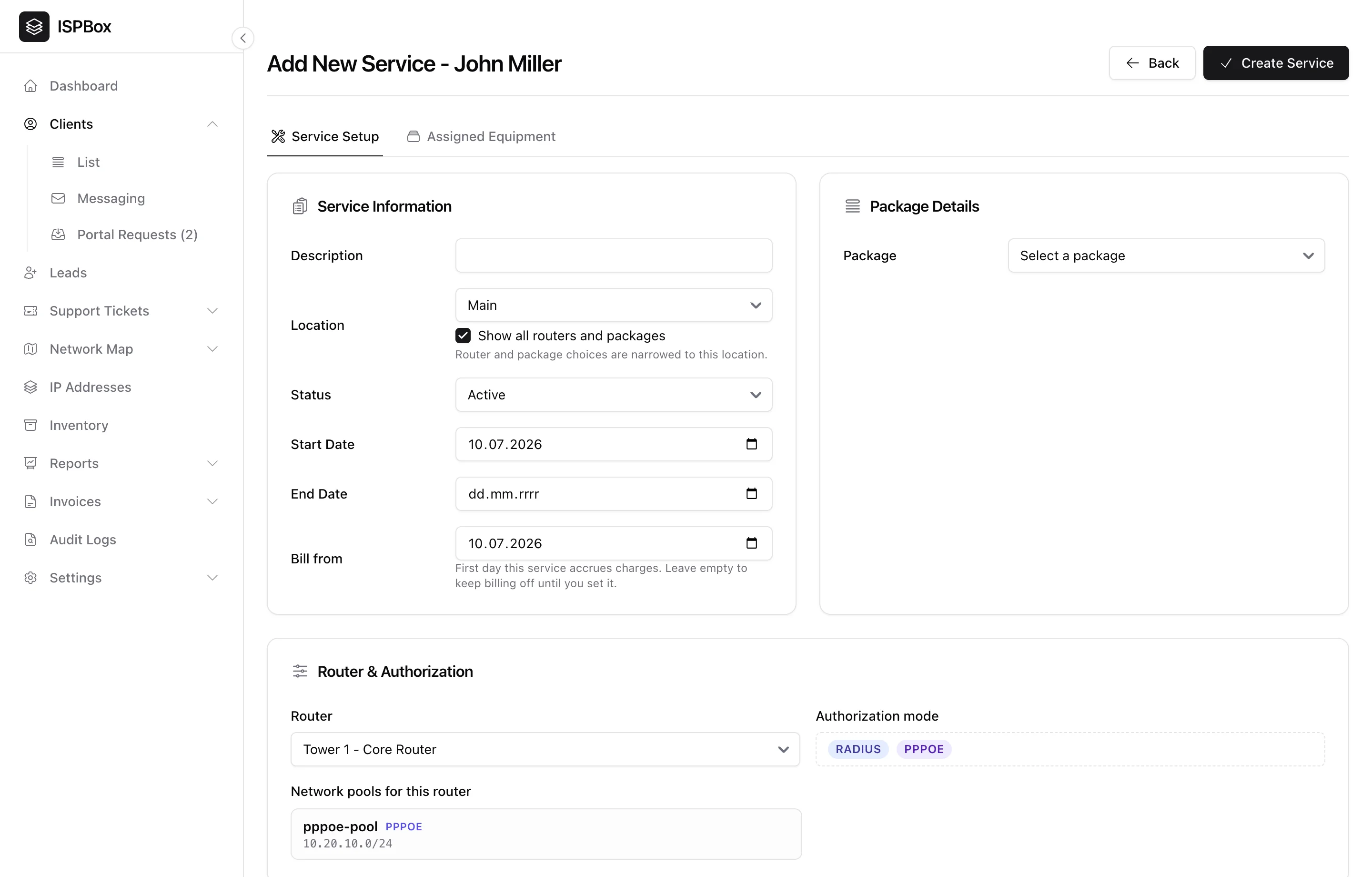The height and width of the screenshot is (877, 1372).
Task: Open the End Date calendar picker icon
Action: click(x=752, y=493)
